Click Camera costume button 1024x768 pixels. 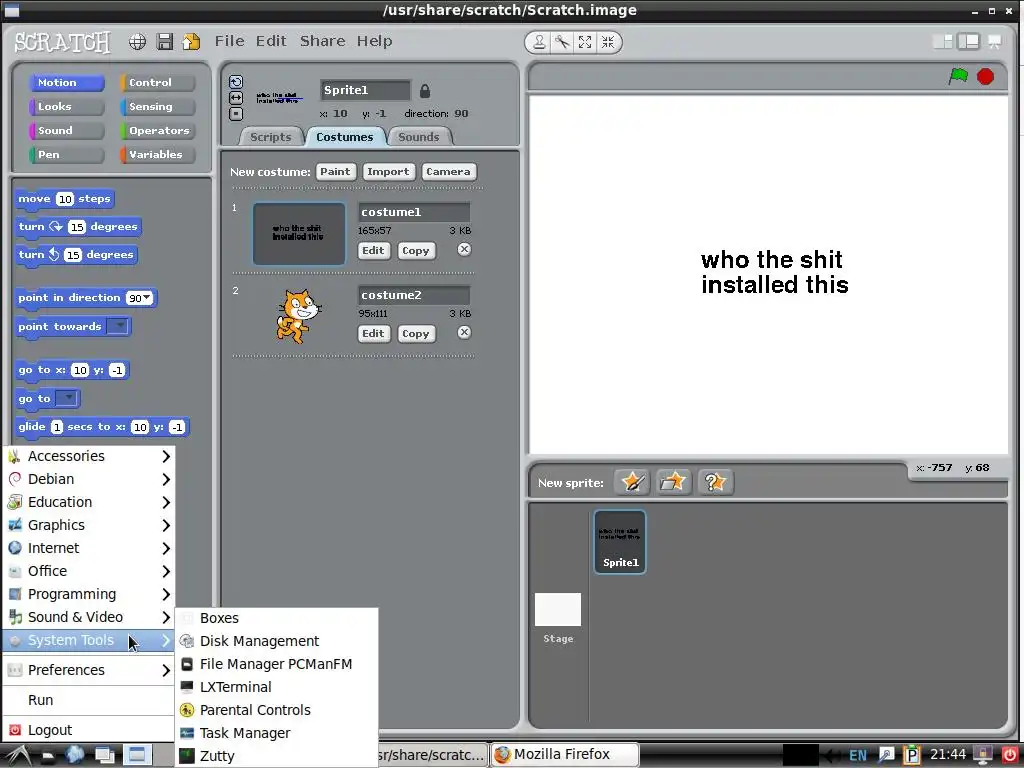pyautogui.click(x=449, y=172)
